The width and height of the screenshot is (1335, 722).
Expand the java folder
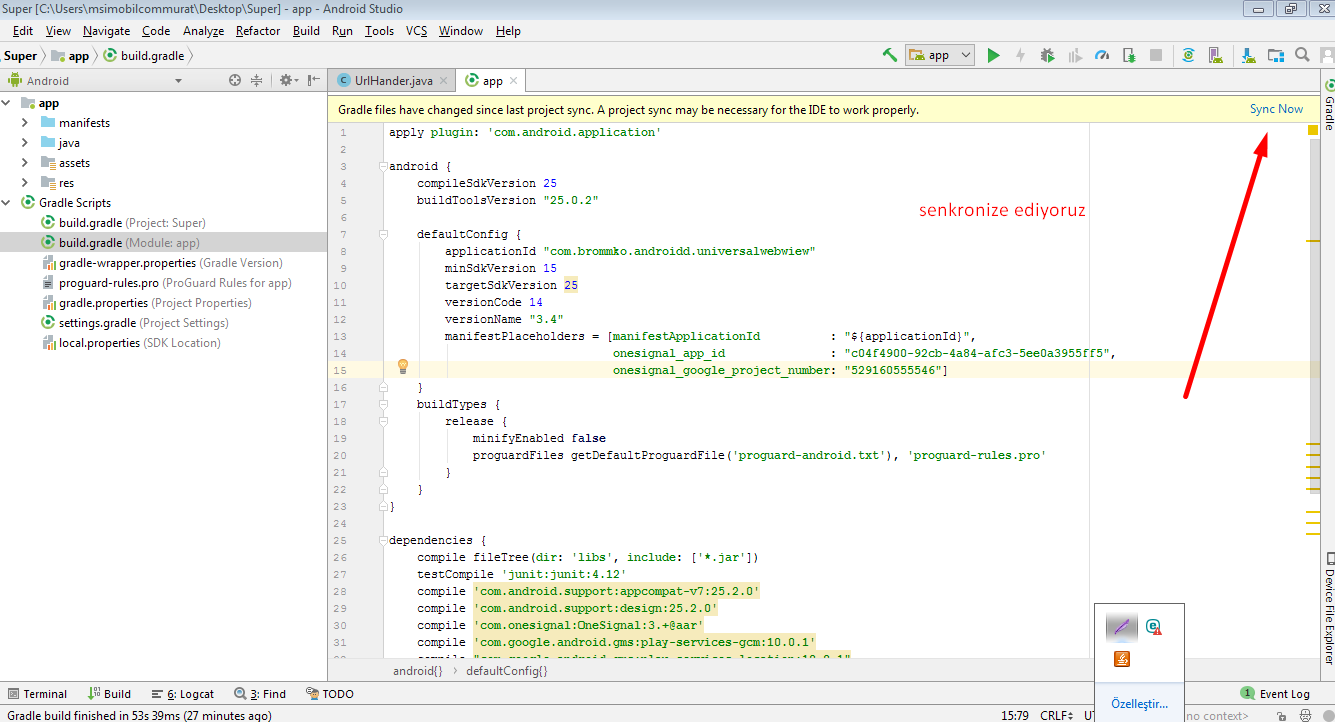[x=25, y=142]
